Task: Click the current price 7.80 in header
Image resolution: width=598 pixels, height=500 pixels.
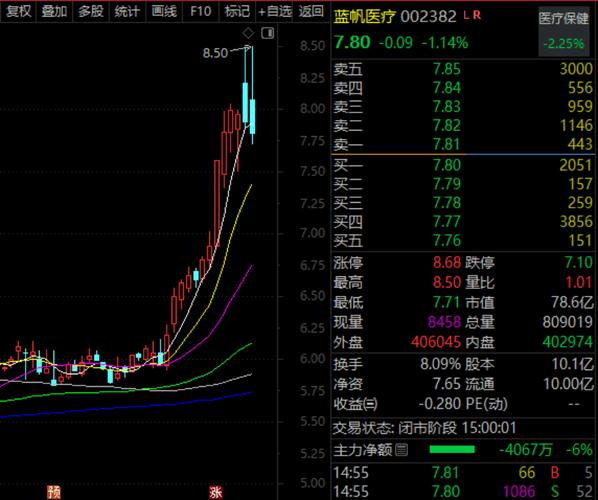Action: tap(352, 42)
